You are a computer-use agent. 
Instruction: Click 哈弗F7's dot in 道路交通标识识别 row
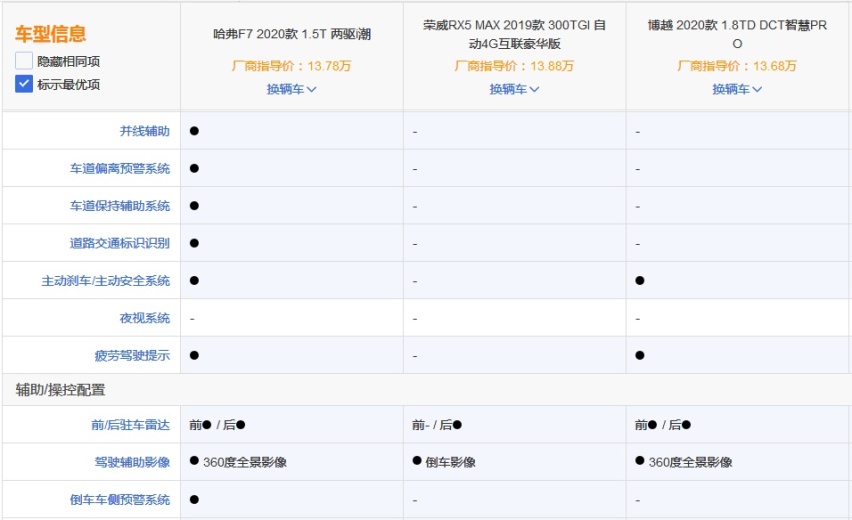pyautogui.click(x=194, y=243)
